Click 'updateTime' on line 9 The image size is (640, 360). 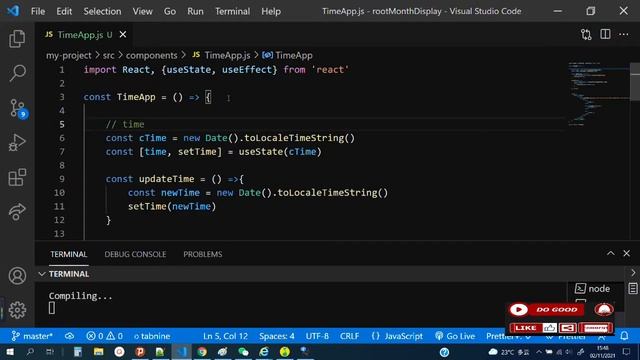click(x=167, y=179)
